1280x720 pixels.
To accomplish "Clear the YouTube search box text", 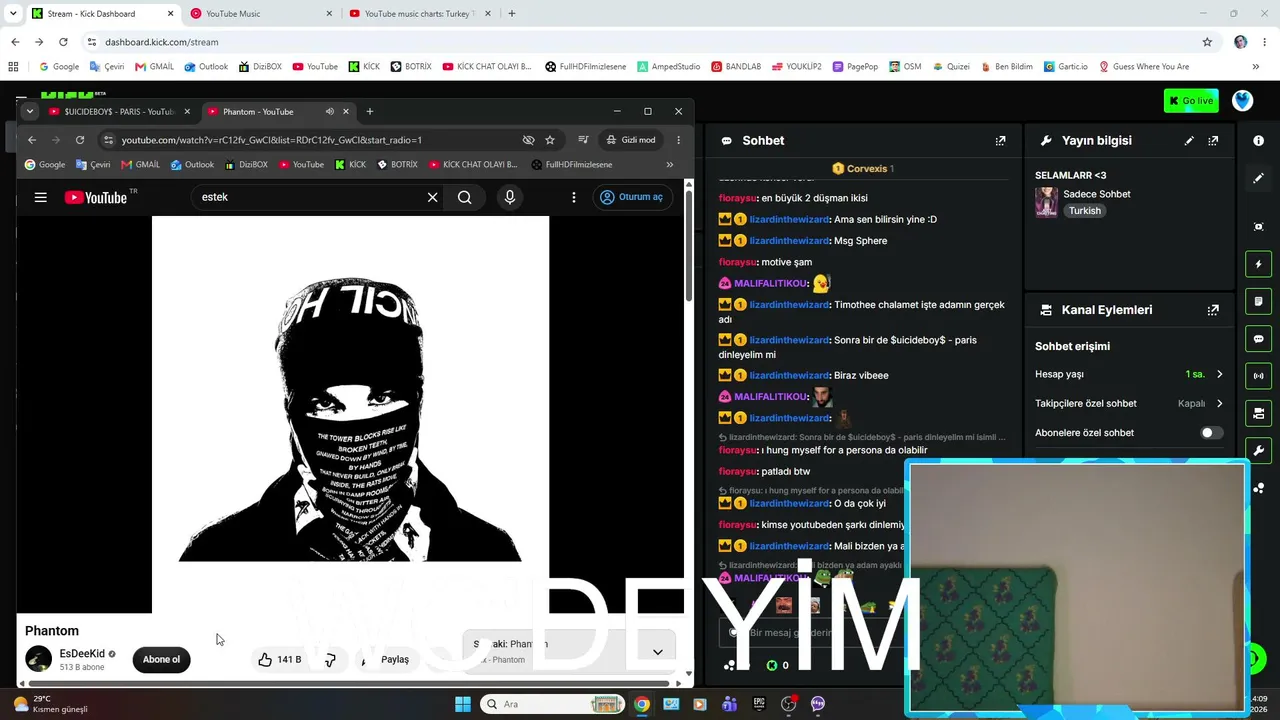I will (432, 197).
